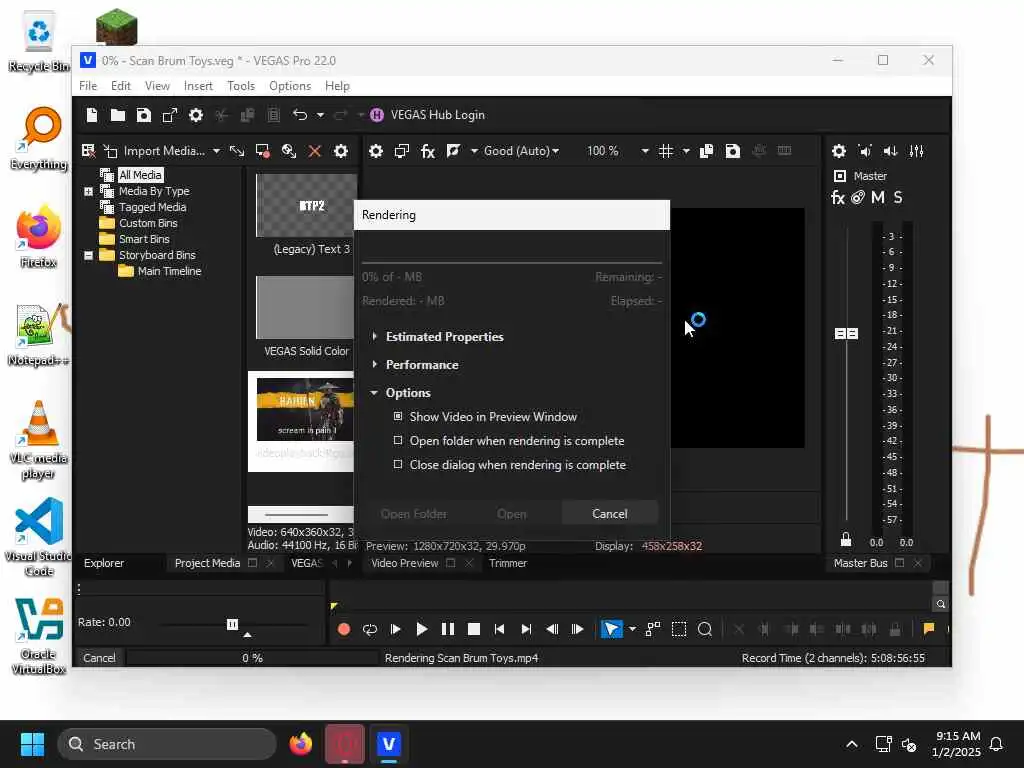Toggle Preview on external monitor icon

[402, 151]
